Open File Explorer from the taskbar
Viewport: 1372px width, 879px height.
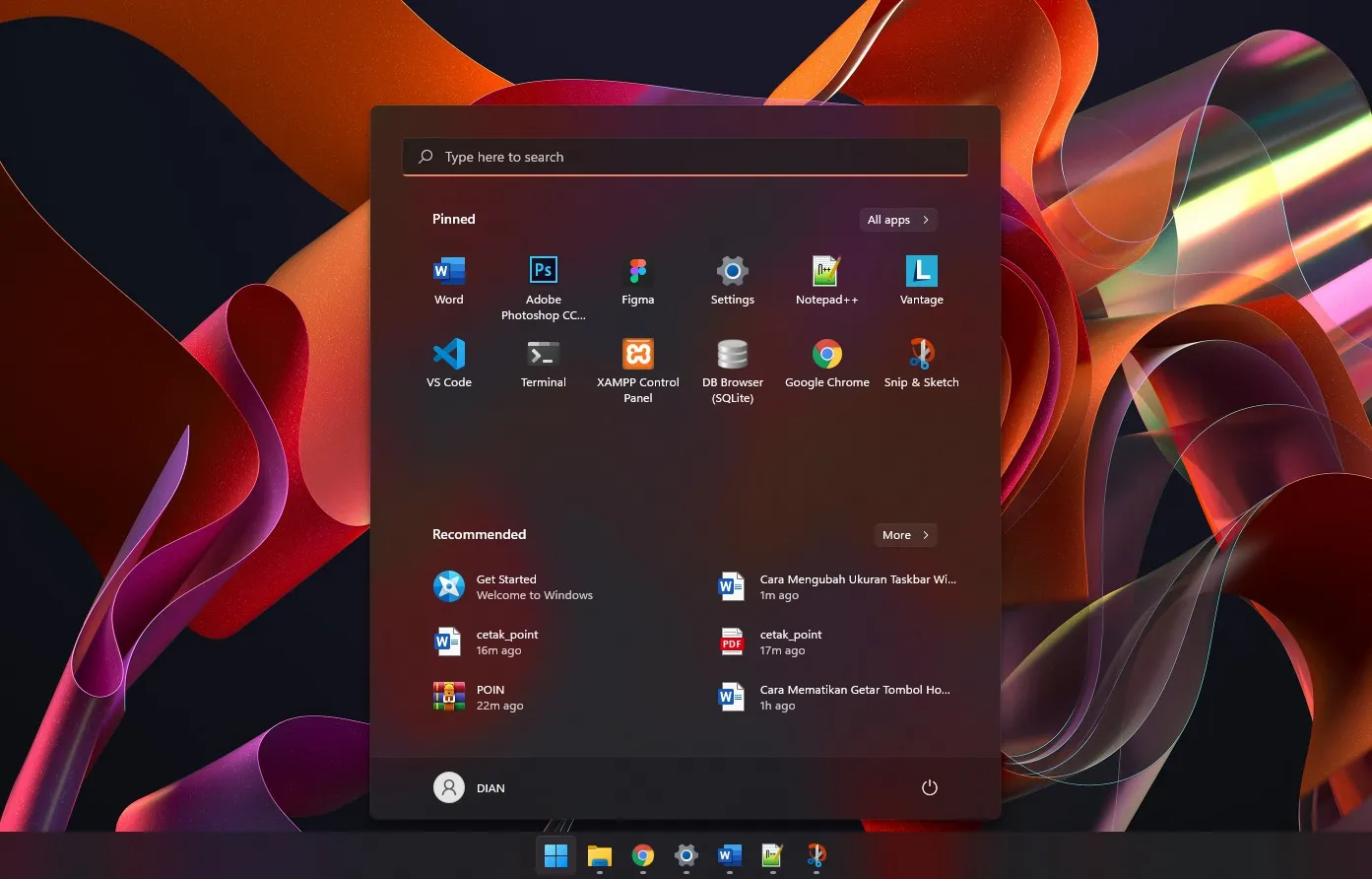pyautogui.click(x=599, y=856)
